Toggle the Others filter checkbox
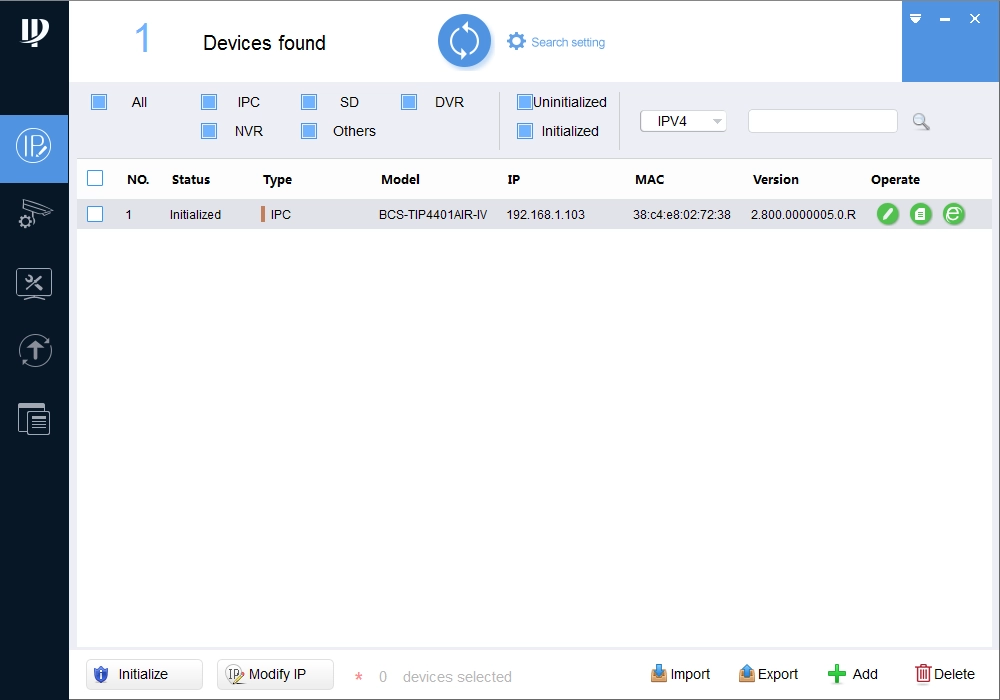Screen dimensions: 1000x700 309,131
